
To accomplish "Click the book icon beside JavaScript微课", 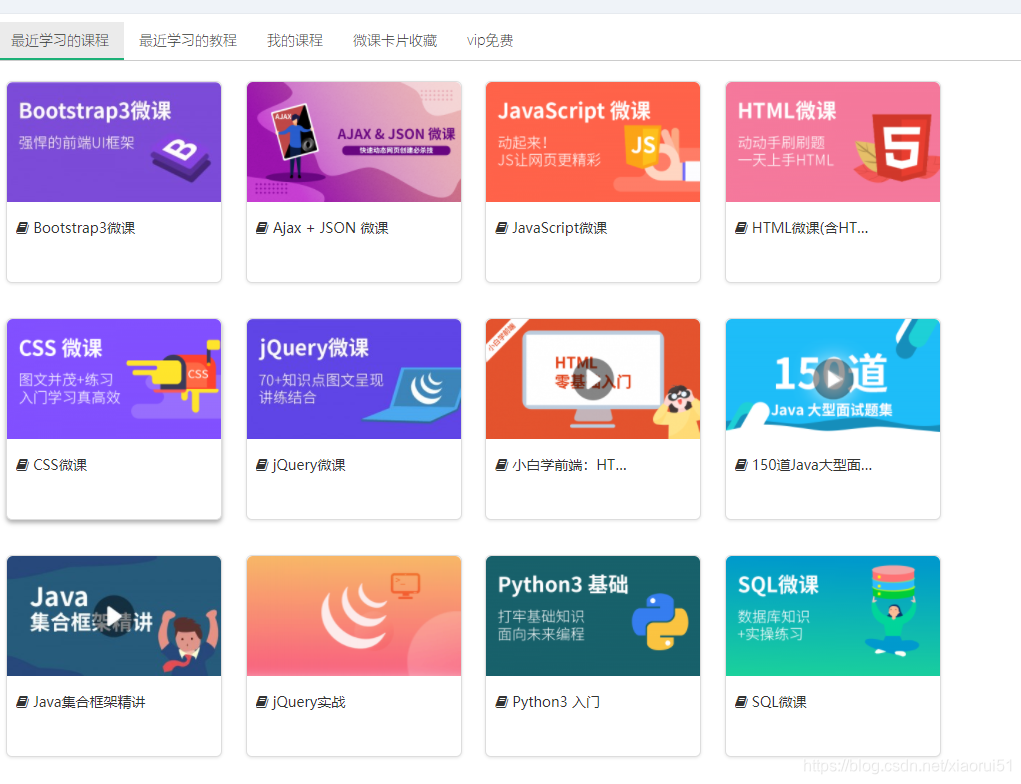I will 502,227.
